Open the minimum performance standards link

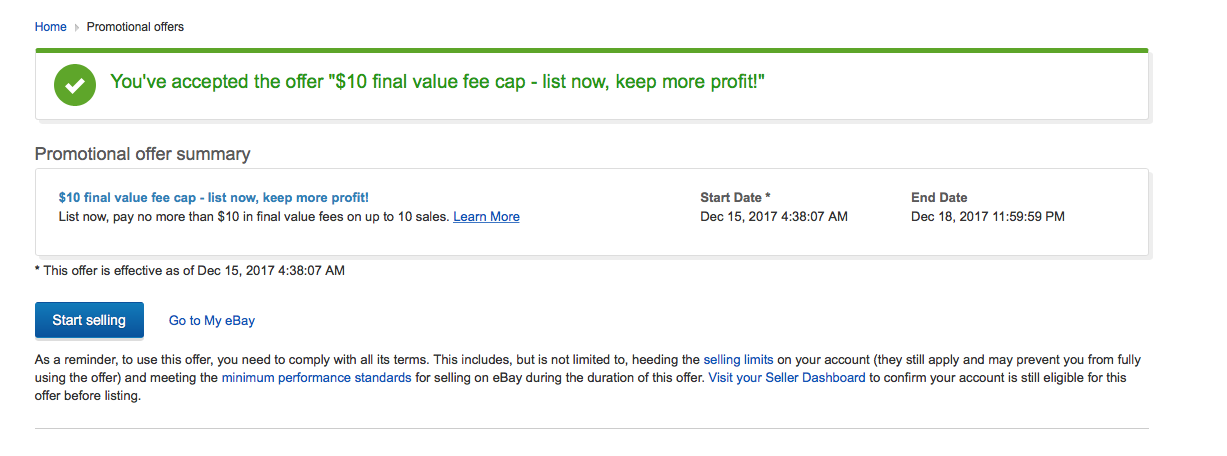click(x=316, y=378)
